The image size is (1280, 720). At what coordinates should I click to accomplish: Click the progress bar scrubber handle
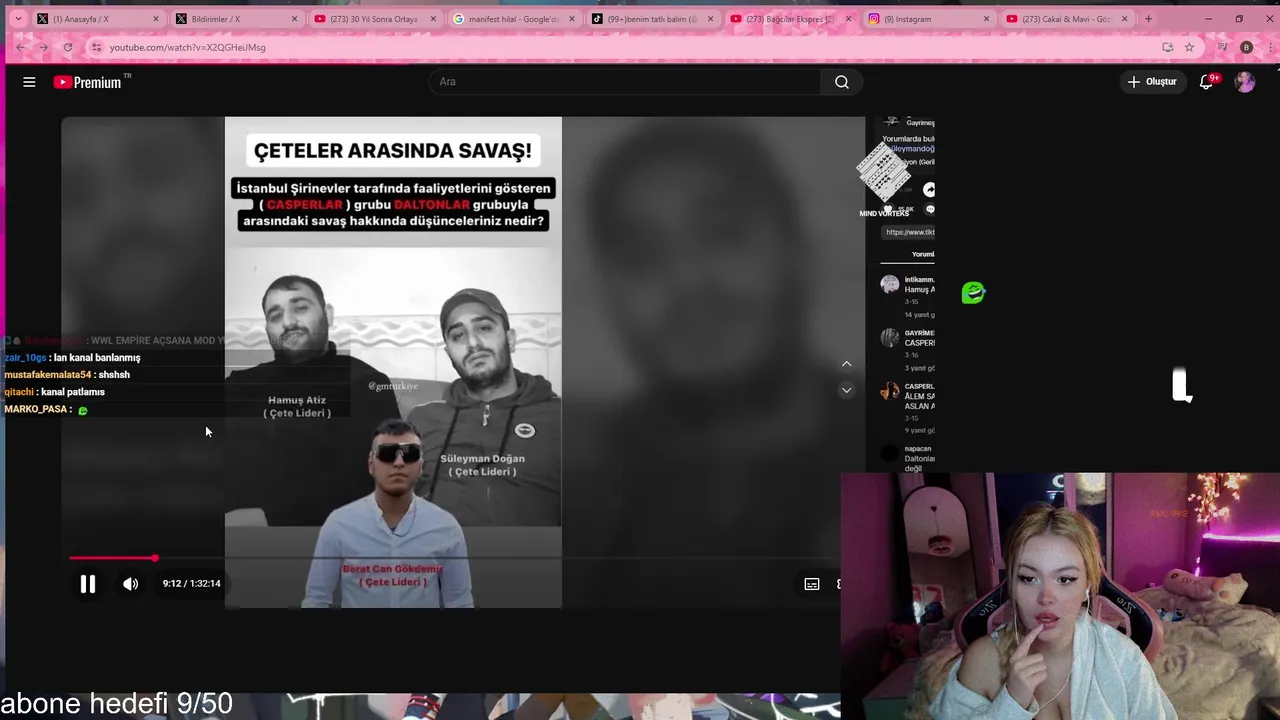(x=155, y=558)
